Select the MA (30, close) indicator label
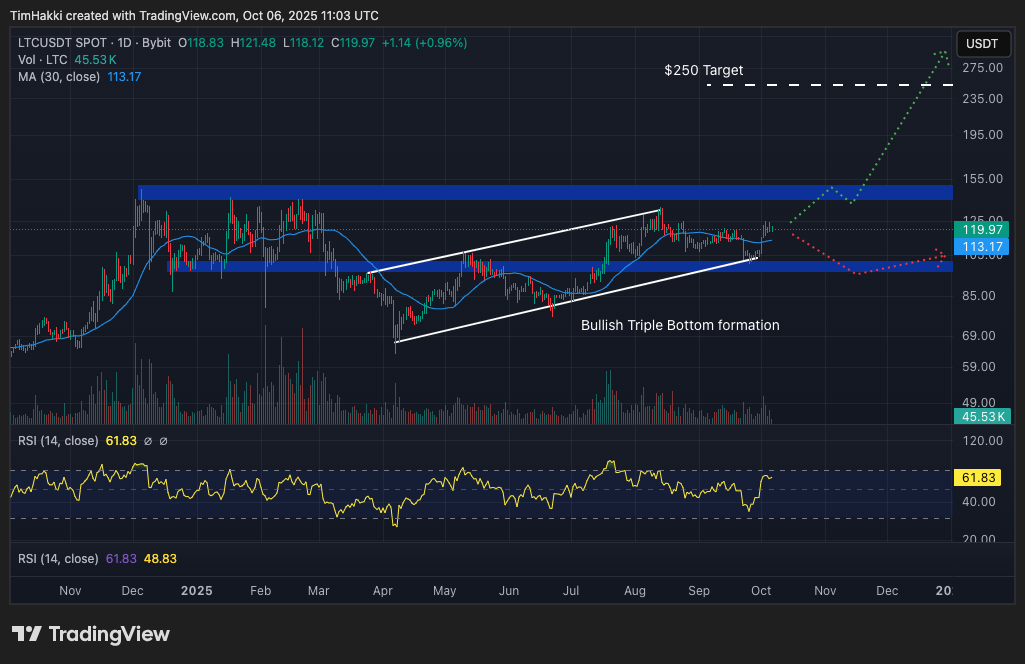This screenshot has height=664, width=1025. (x=59, y=77)
